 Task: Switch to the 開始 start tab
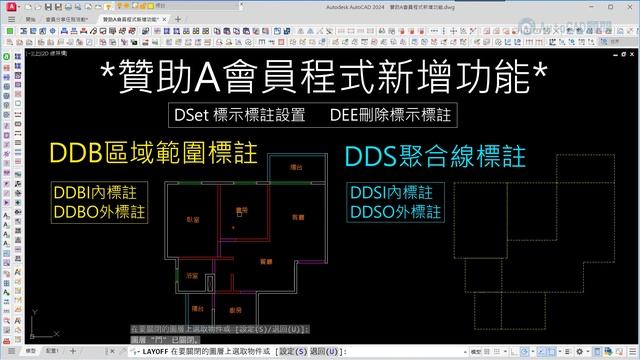coord(31,19)
